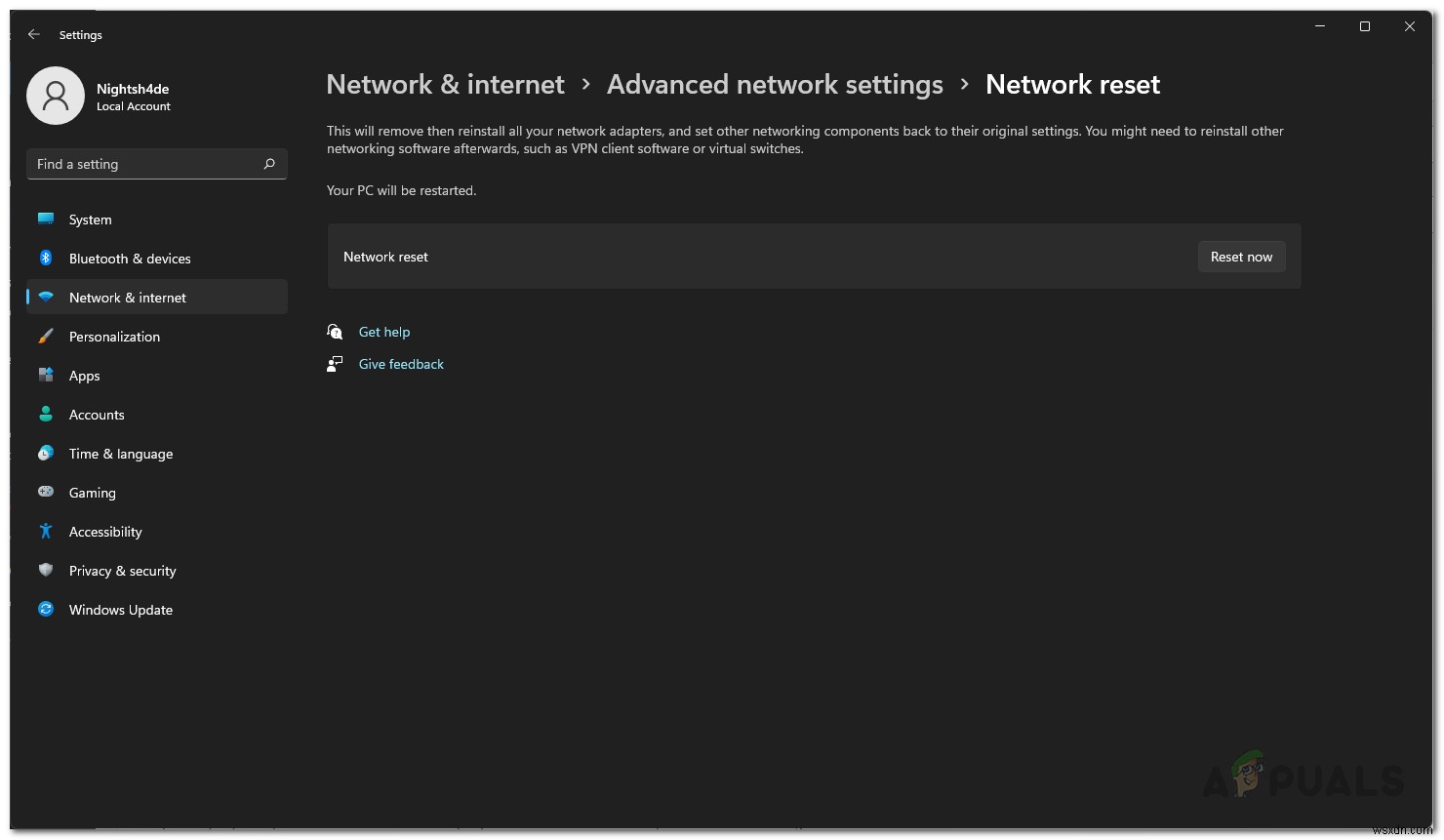This screenshot has width=1444, height=840.
Task: Open Bluetooth & devices settings
Action: click(46, 258)
